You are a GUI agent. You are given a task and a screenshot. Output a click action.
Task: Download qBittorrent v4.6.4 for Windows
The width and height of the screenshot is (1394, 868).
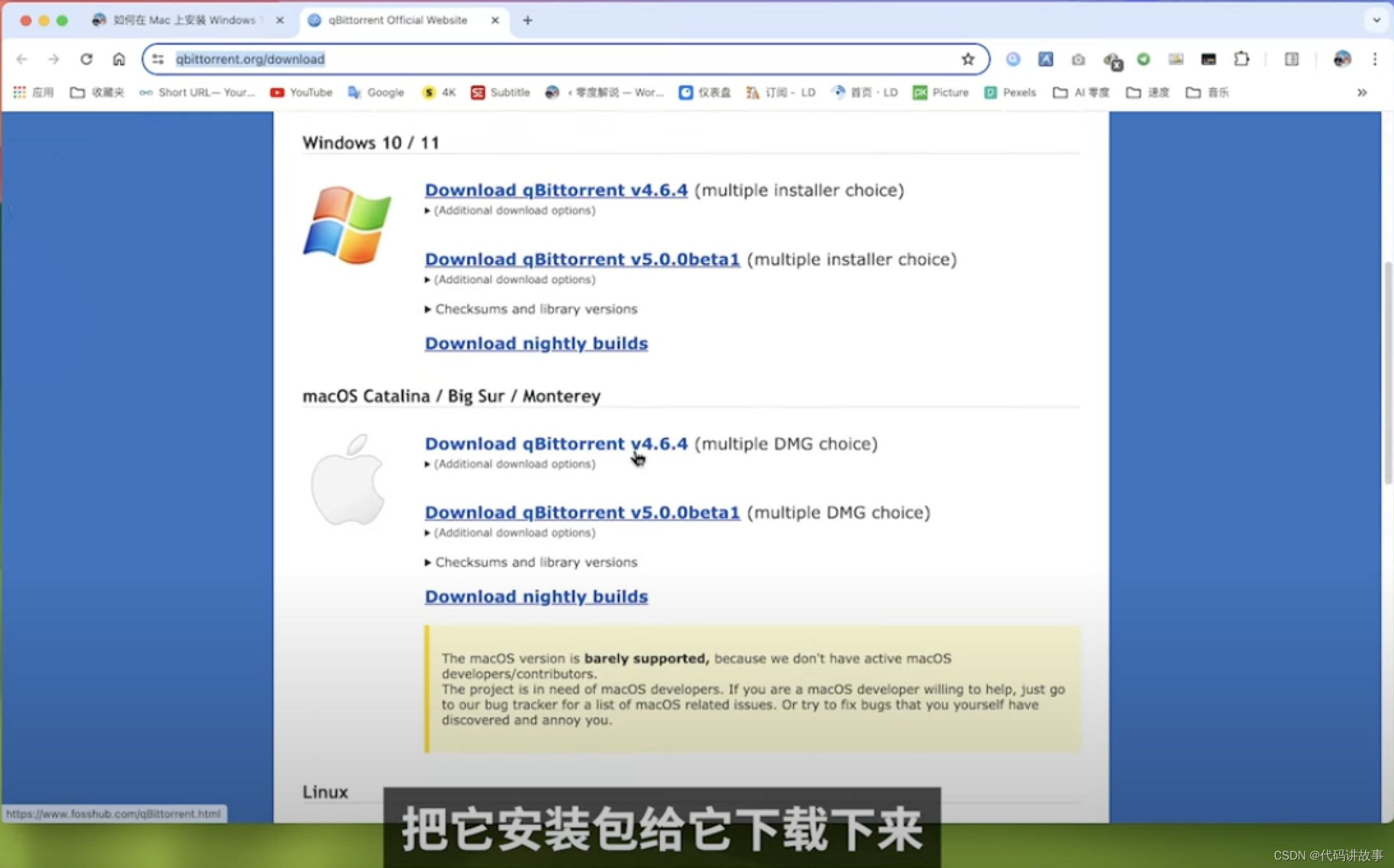point(556,190)
